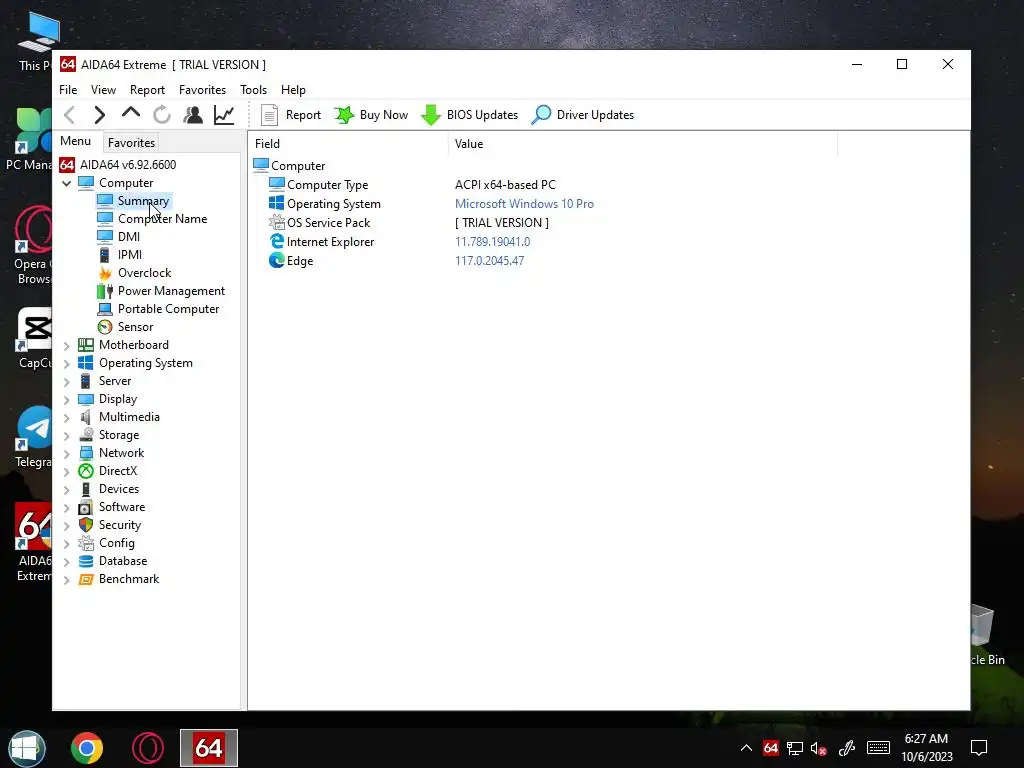Open the notification center icon
Screen dimensions: 1024x768
978,748
